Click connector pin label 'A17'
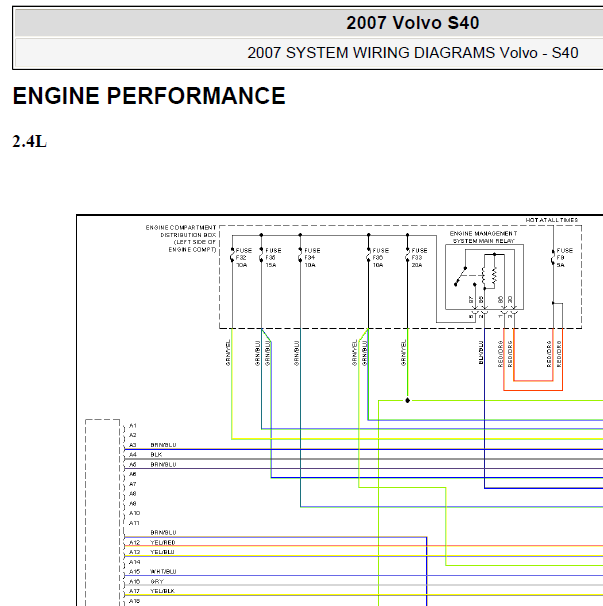Viewport: 603px width, 606px height. coord(134,591)
